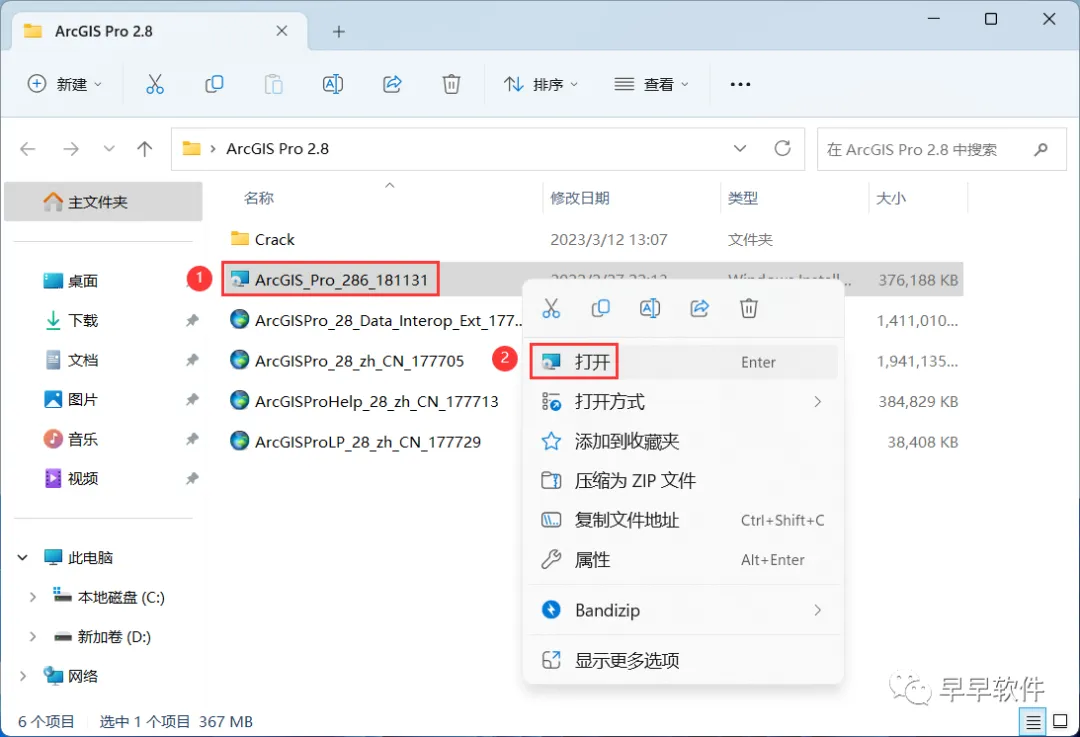This screenshot has width=1080, height=737.
Task: Open 桌面 in the sidebar
Action: click(x=83, y=281)
